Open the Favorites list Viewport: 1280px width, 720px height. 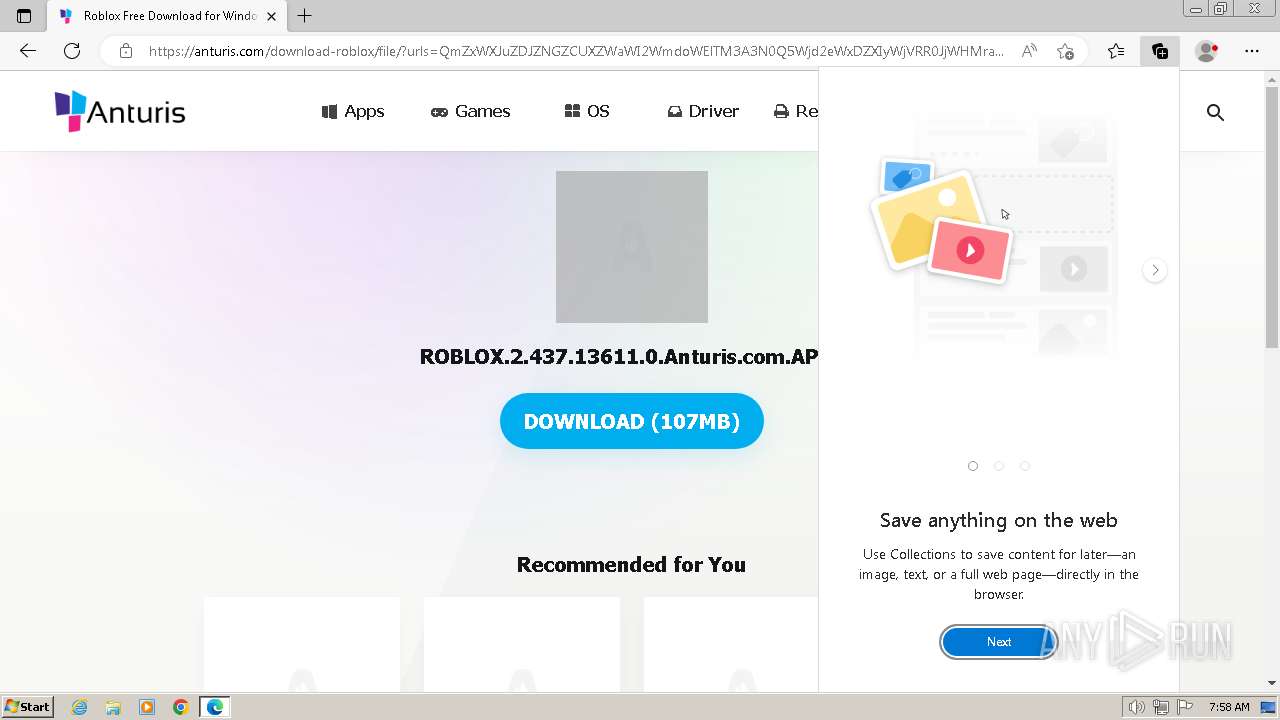point(1116,51)
